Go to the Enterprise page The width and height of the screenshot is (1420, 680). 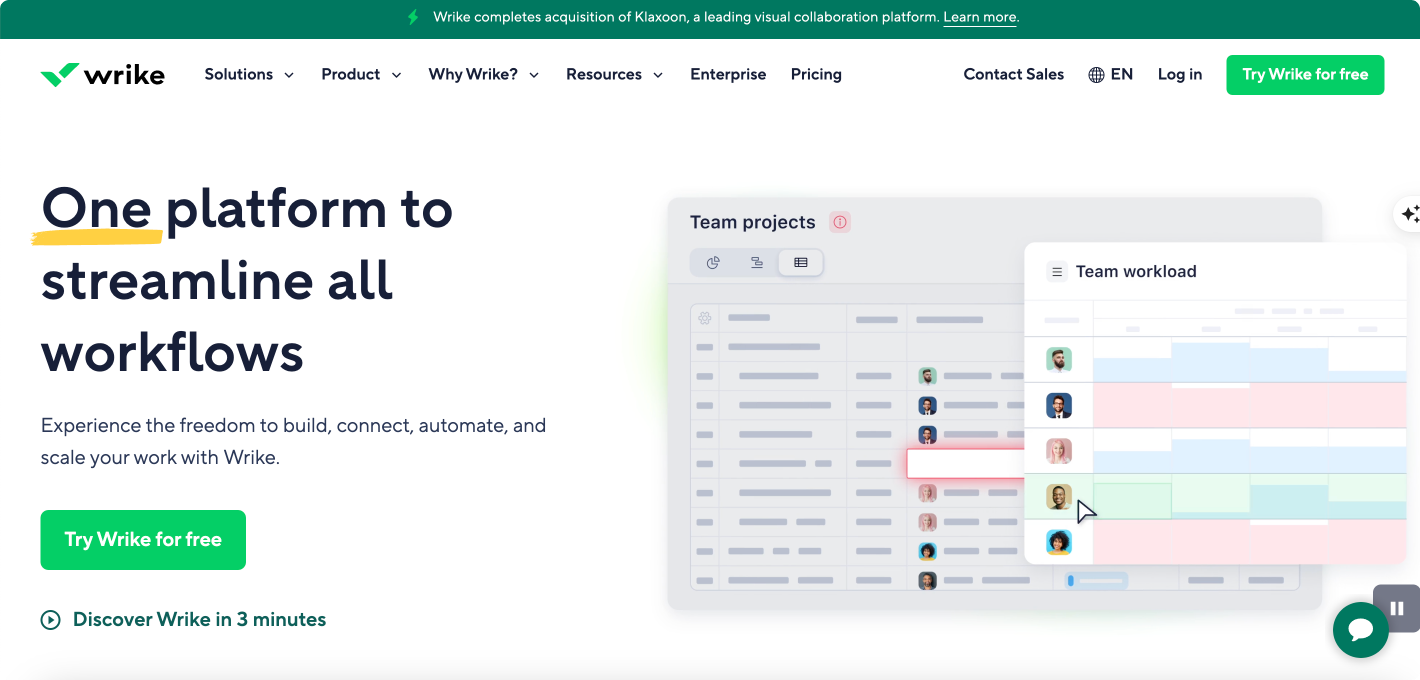tap(728, 74)
